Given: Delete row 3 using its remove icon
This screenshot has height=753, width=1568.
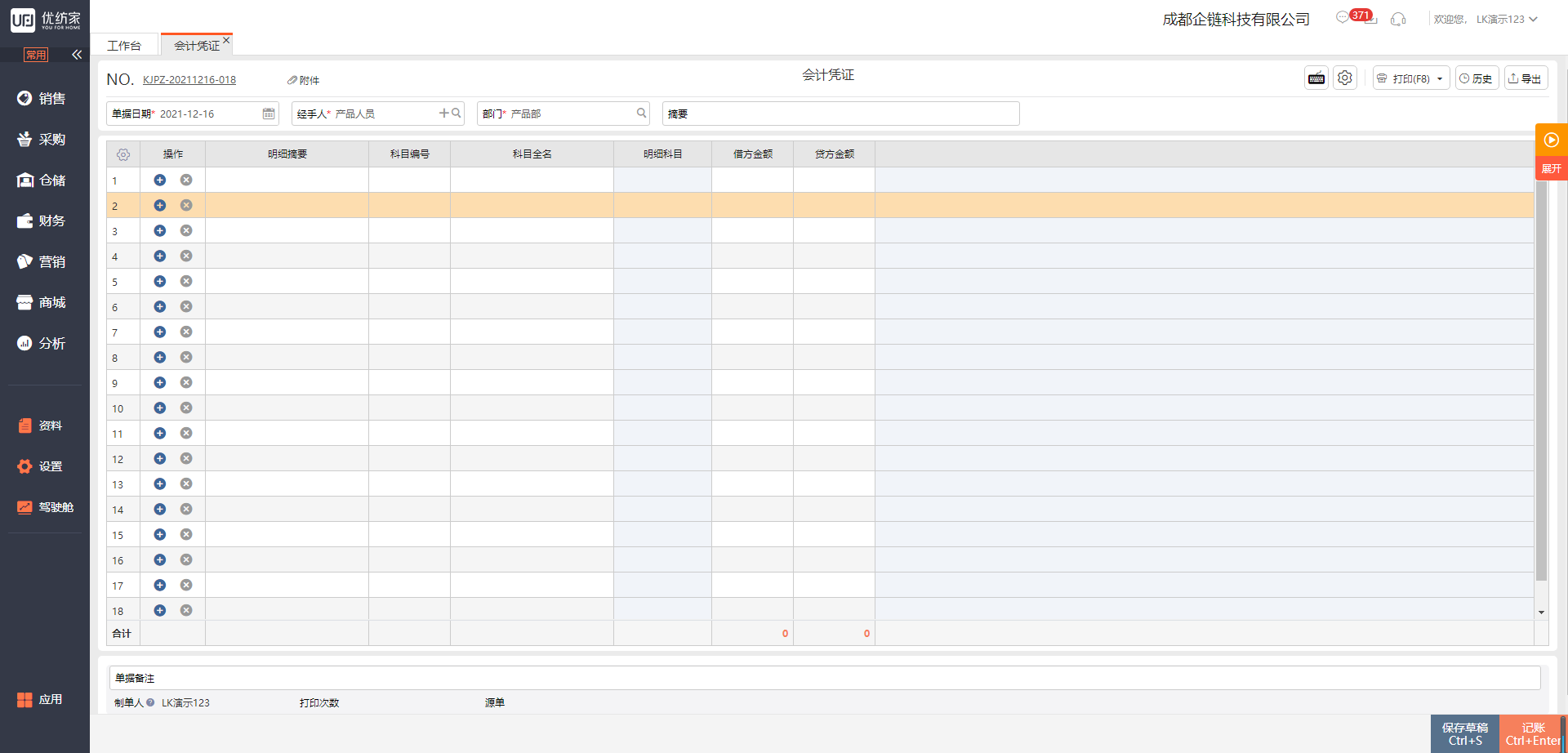Looking at the screenshot, I should (186, 231).
